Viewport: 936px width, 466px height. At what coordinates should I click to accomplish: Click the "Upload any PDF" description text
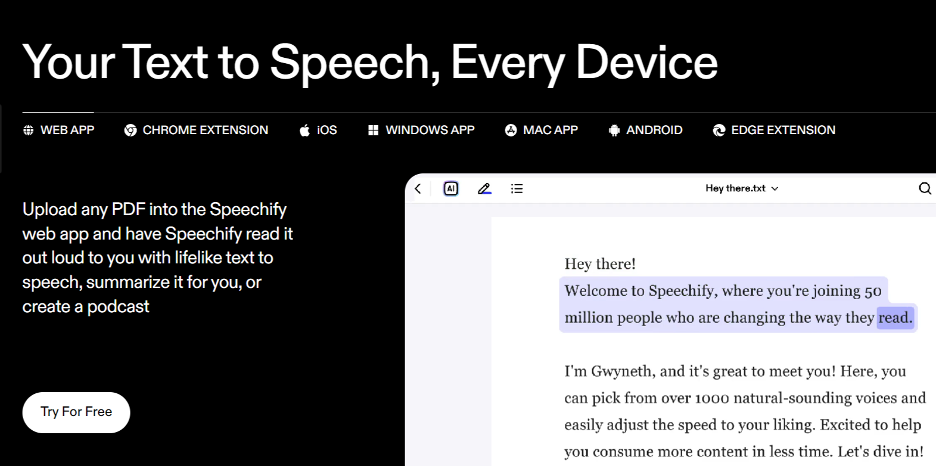(158, 258)
